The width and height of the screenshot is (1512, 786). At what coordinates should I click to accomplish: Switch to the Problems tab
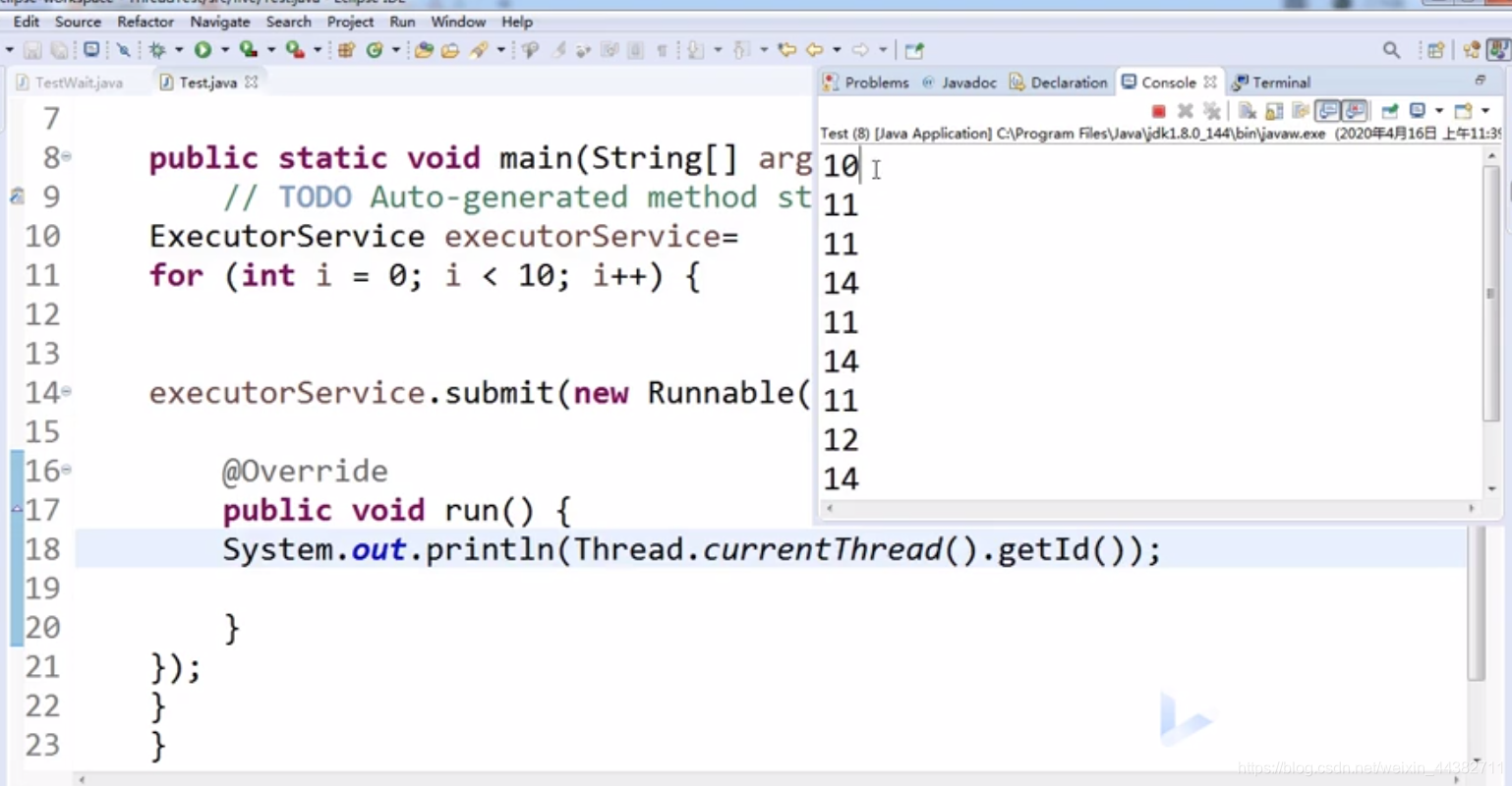tap(866, 83)
